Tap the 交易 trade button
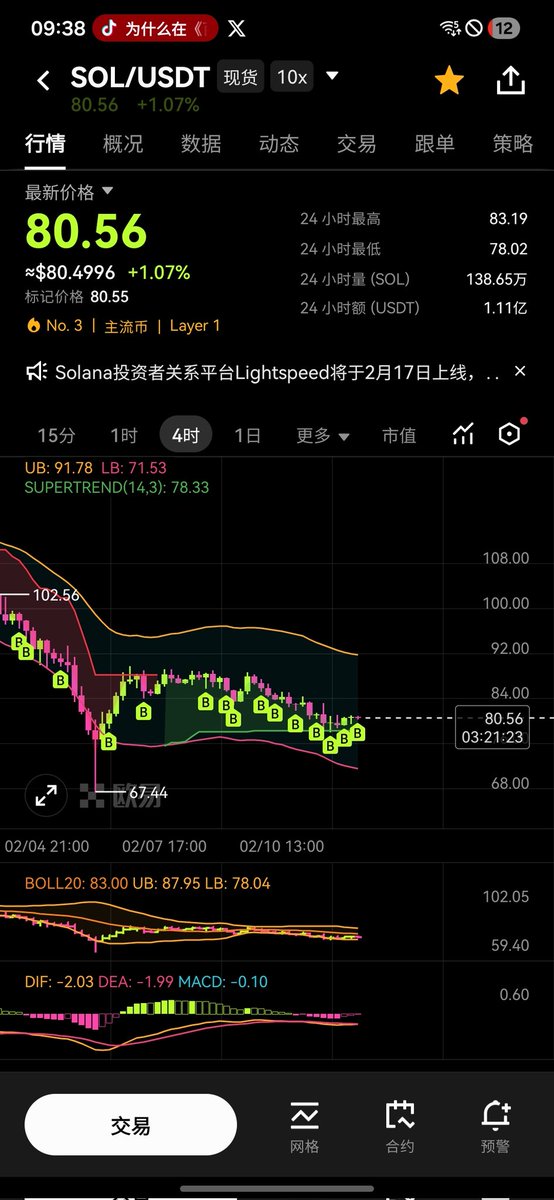 [131, 1127]
